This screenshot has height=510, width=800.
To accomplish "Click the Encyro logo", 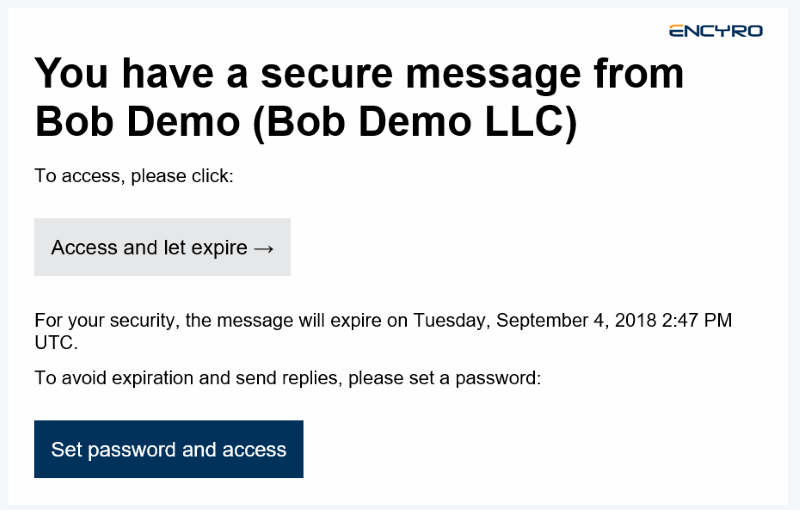I will pyautogui.click(x=716, y=31).
